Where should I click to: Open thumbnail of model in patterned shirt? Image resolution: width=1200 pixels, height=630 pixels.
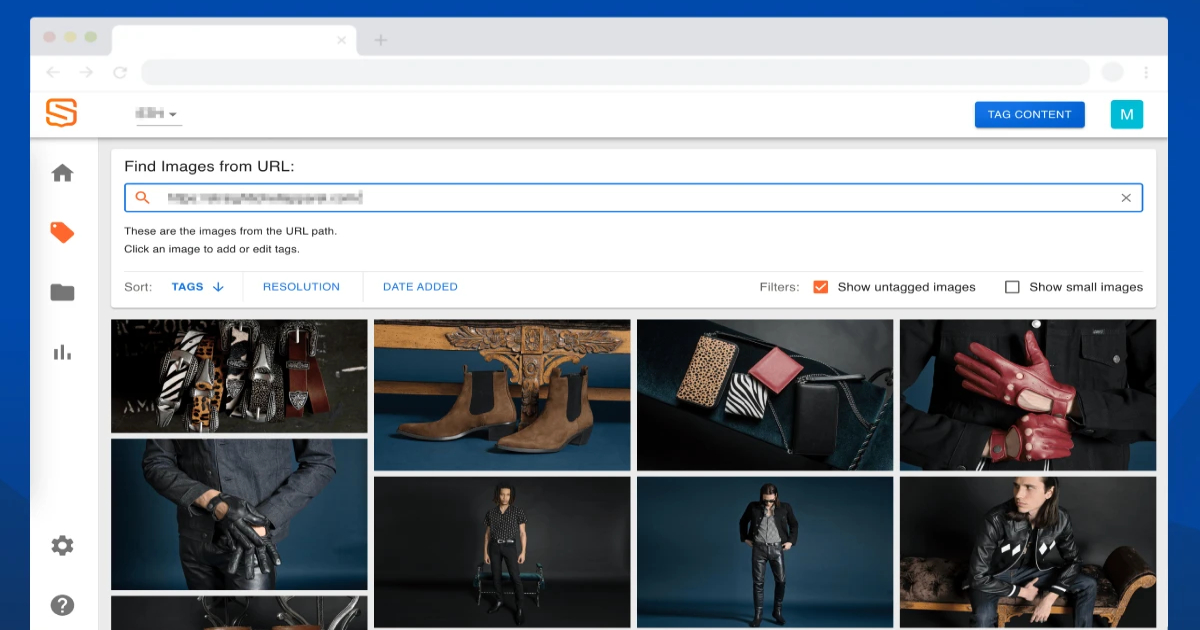(x=502, y=552)
